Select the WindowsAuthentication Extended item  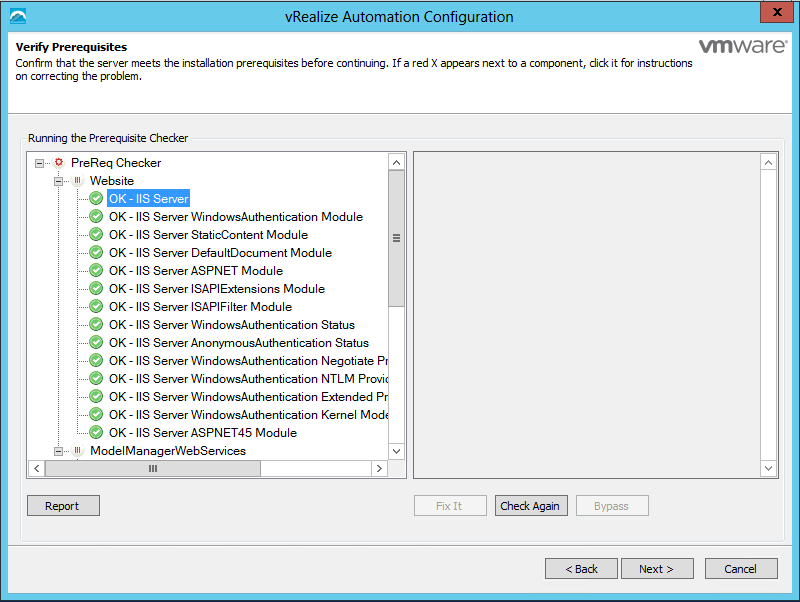(248, 397)
